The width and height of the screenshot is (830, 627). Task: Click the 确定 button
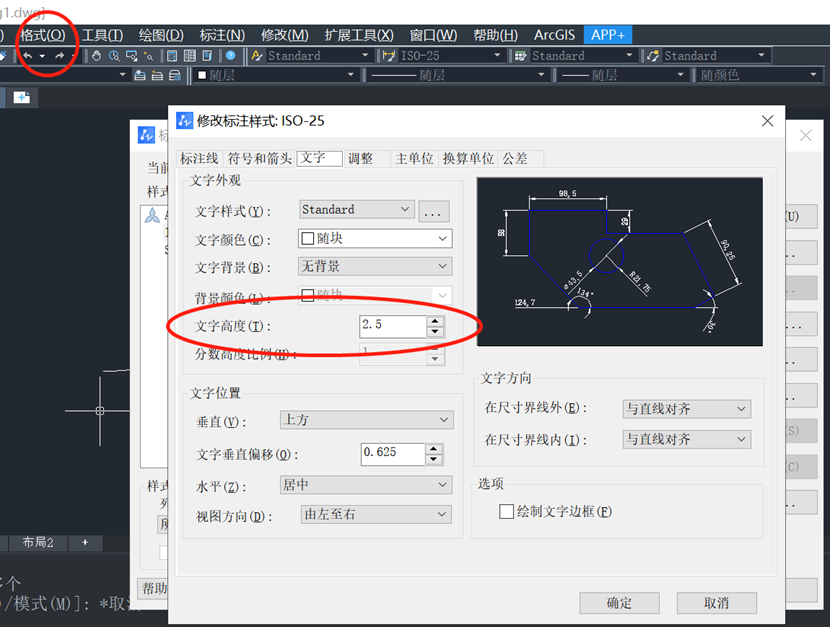618,603
